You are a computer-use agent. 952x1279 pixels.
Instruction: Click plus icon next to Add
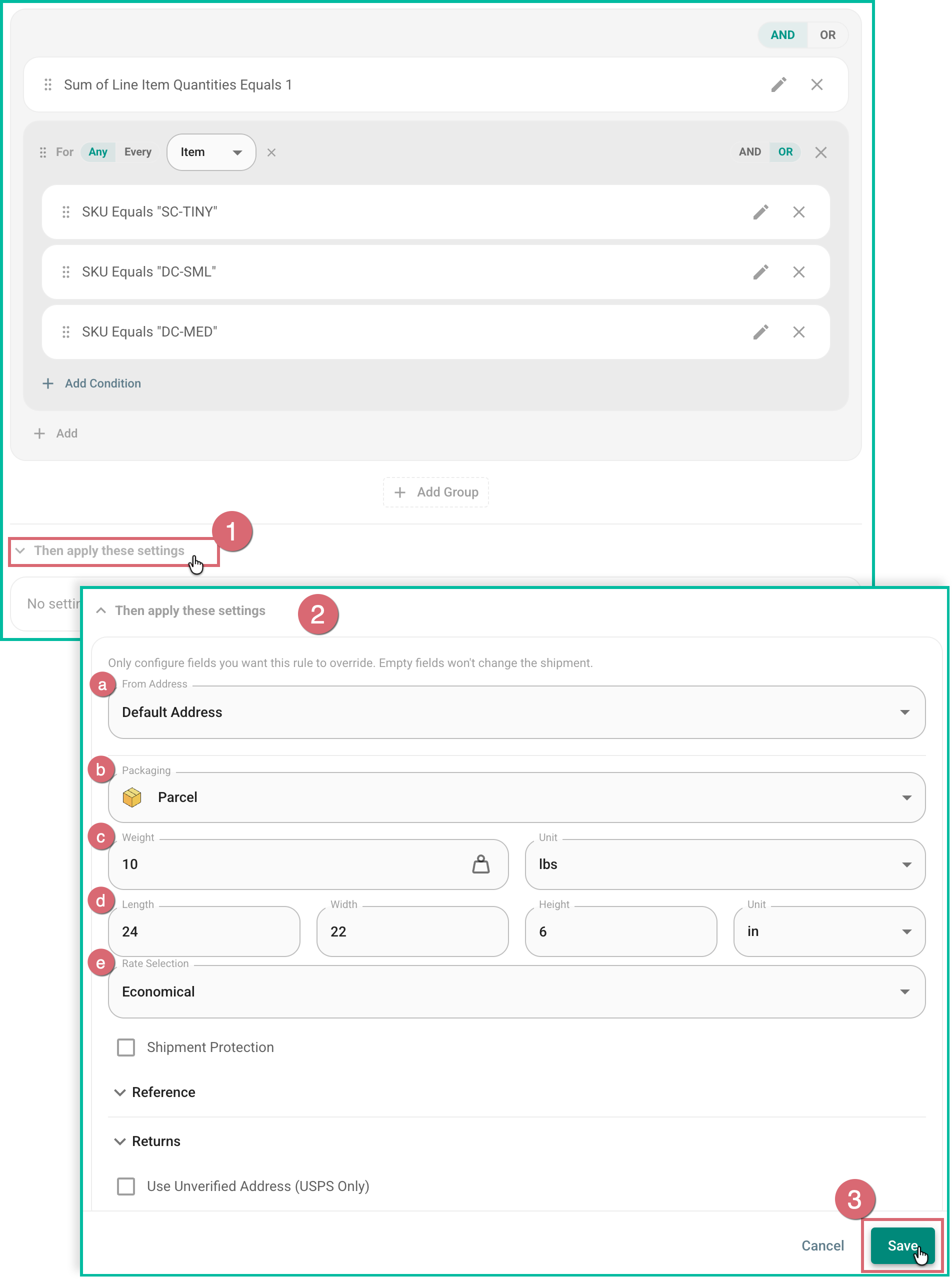(x=39, y=433)
